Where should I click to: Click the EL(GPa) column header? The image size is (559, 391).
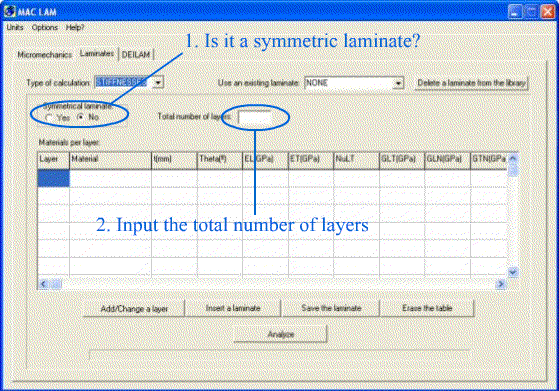point(265,160)
